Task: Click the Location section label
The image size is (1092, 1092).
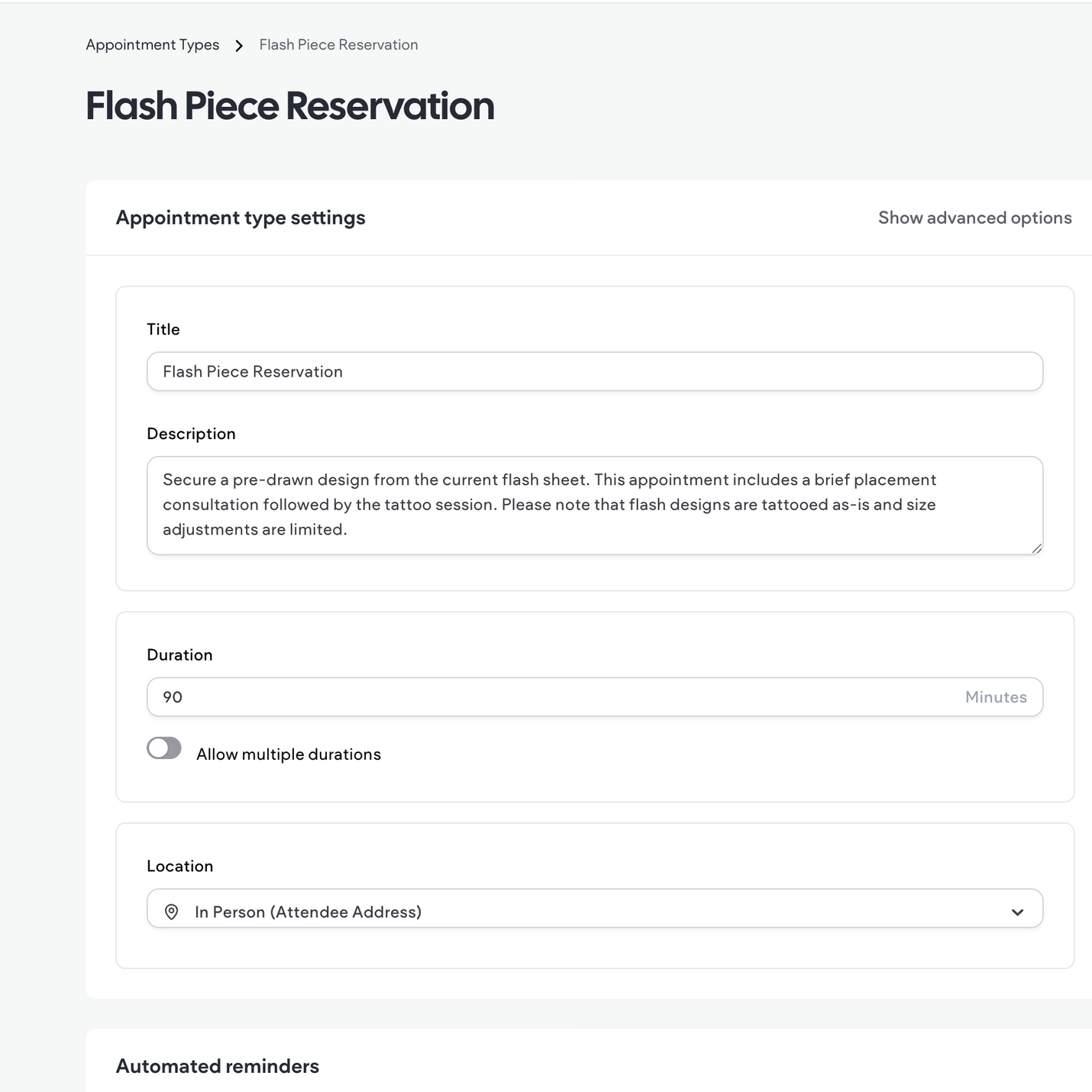Action: tap(180, 866)
